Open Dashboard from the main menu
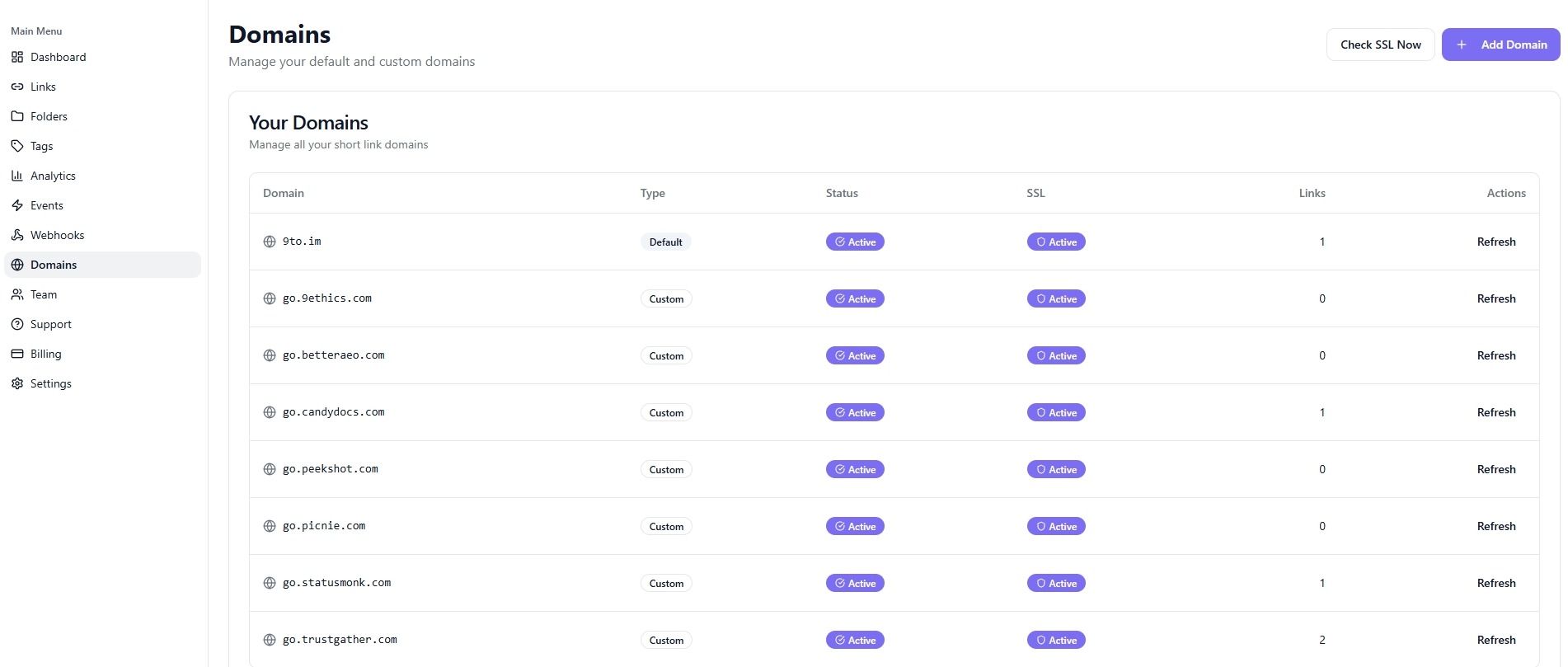The height and width of the screenshot is (667, 1568). [102, 57]
